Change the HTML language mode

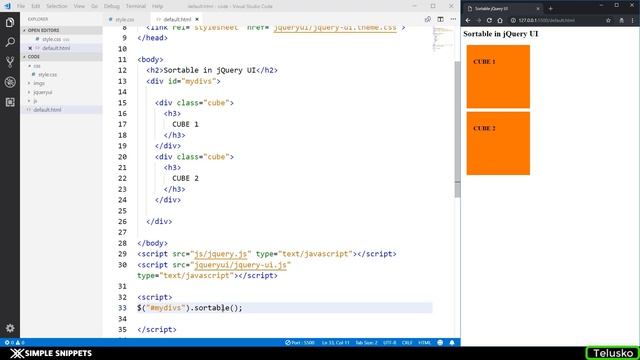tap(424, 342)
